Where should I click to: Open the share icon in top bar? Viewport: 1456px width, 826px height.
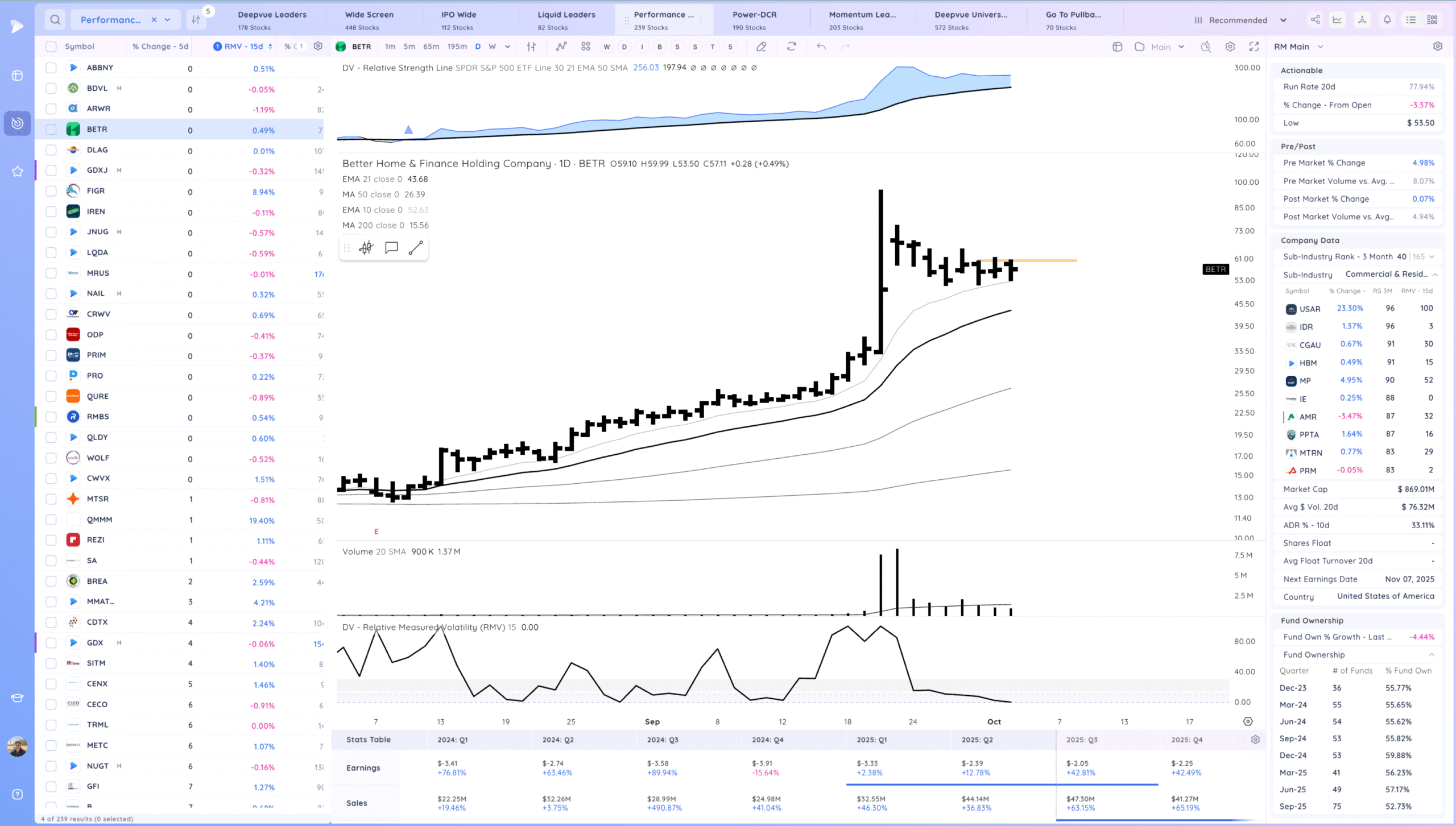click(x=1316, y=20)
